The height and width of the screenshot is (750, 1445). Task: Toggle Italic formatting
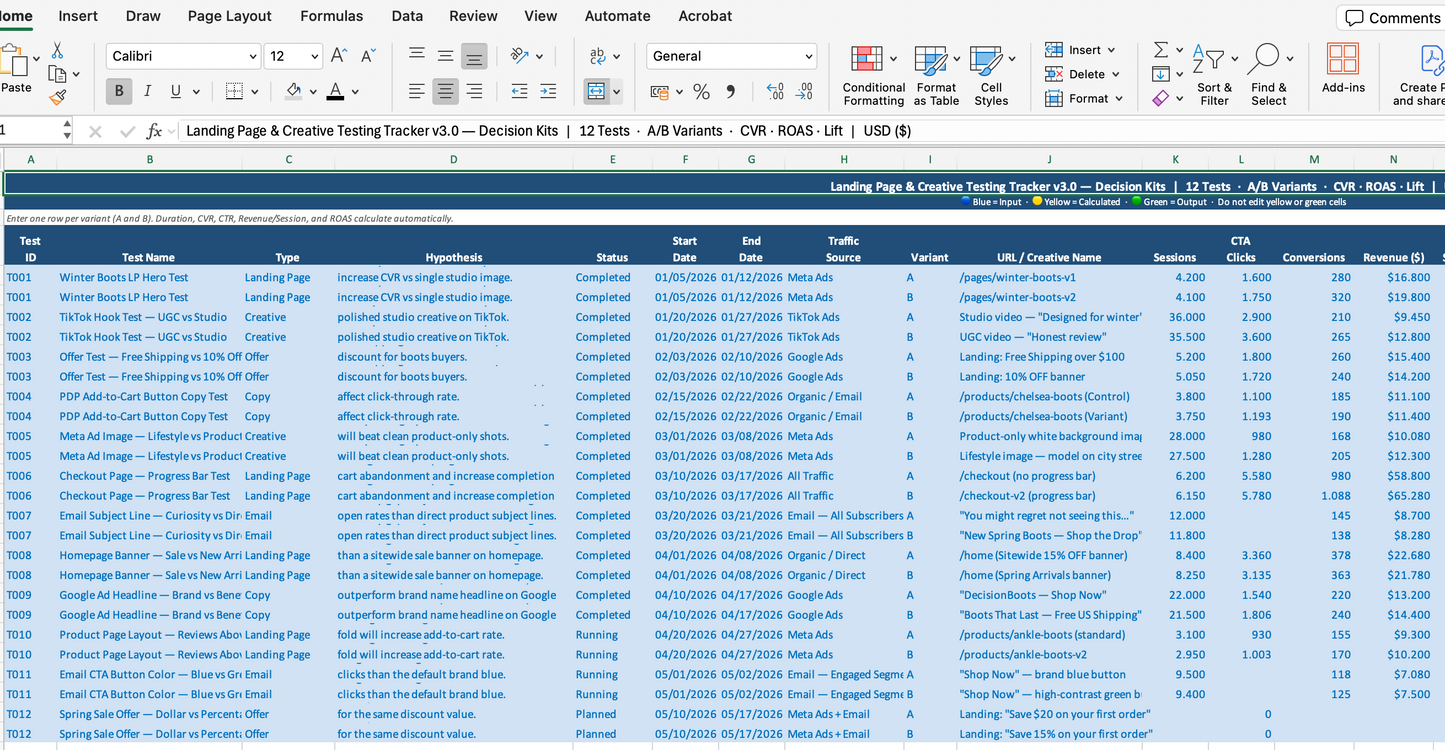point(148,92)
